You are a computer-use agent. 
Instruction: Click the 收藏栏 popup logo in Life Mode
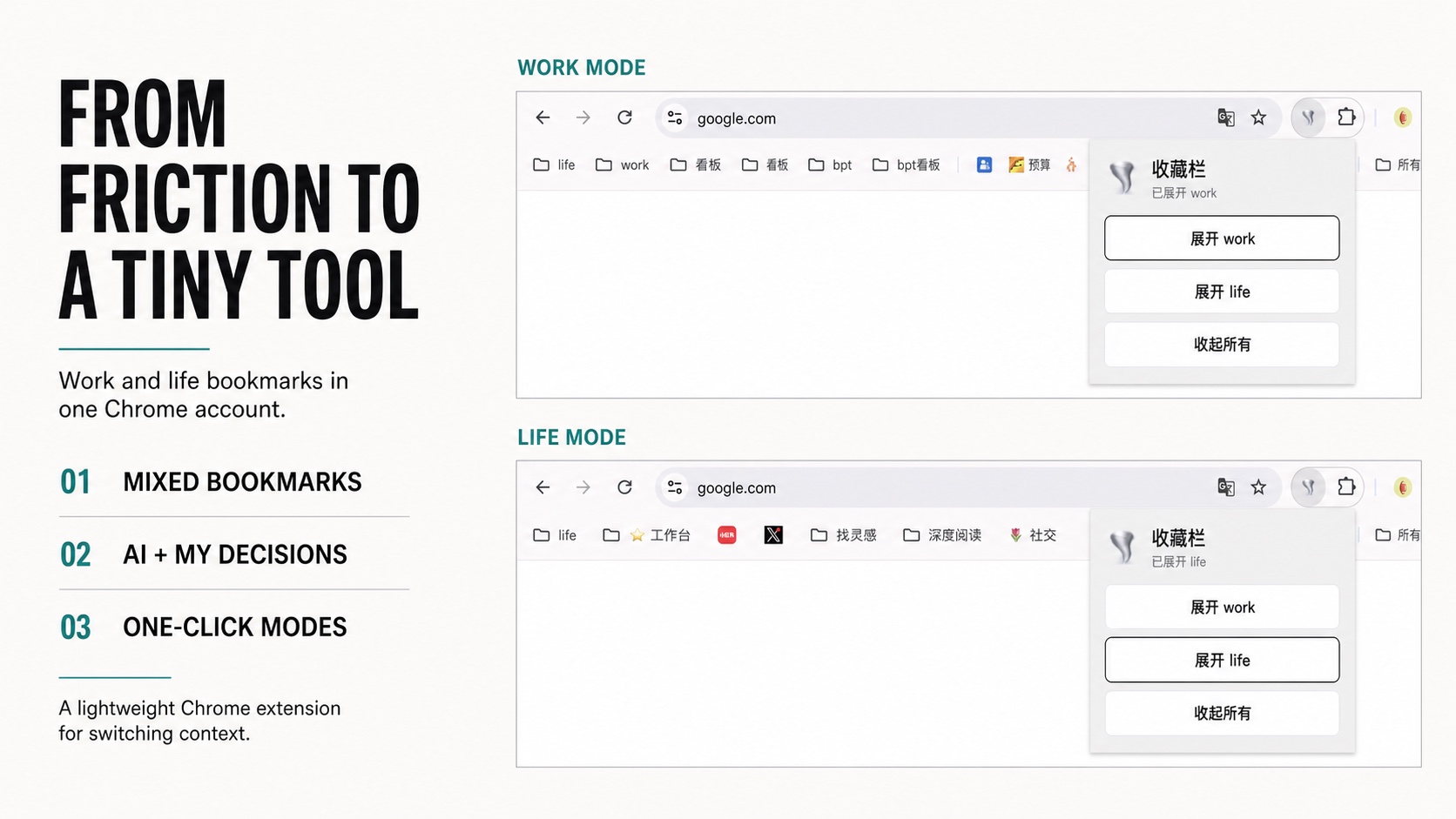pos(1122,547)
